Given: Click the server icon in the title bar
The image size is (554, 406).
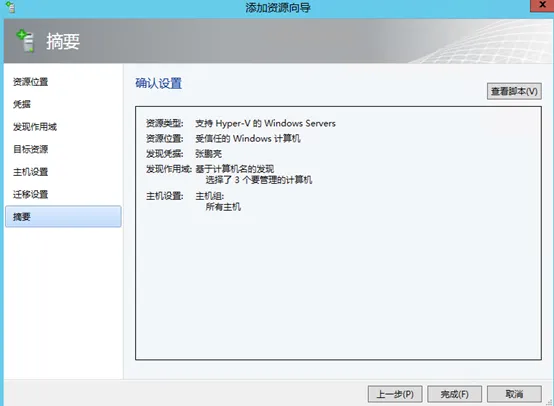Looking at the screenshot, I should click(x=11, y=7).
